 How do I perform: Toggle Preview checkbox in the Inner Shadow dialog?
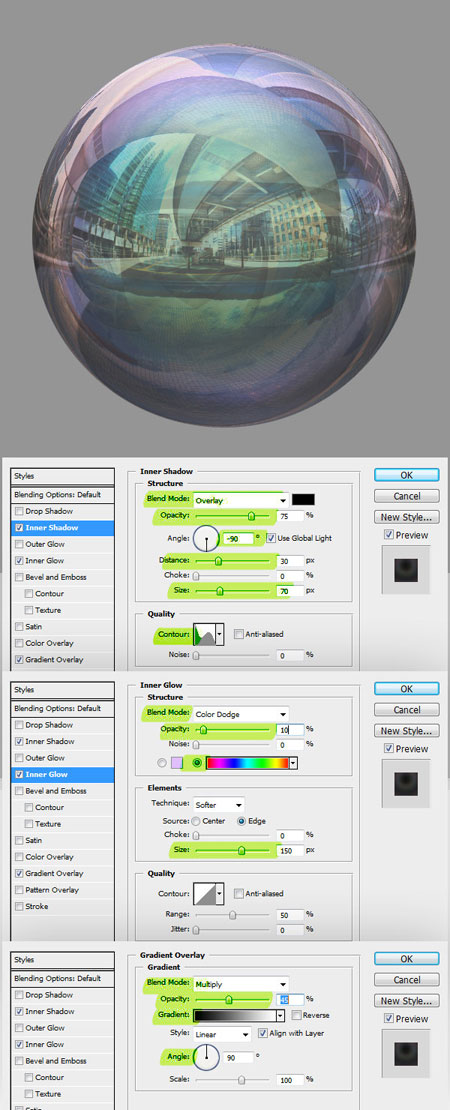[388, 535]
